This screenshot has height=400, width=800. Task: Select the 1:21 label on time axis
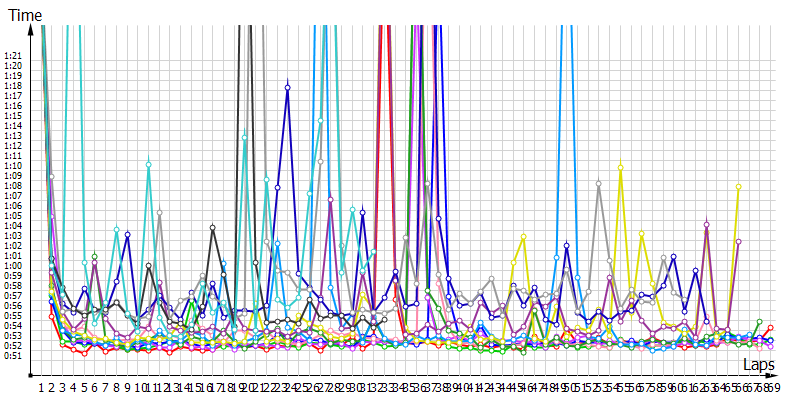point(13,56)
